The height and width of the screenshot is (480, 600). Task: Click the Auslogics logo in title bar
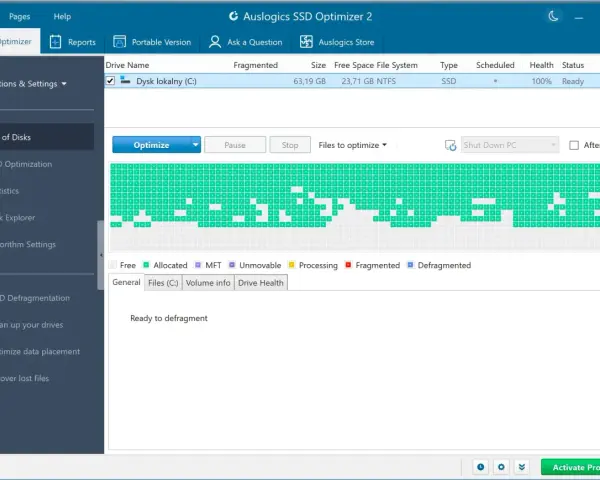click(x=233, y=16)
